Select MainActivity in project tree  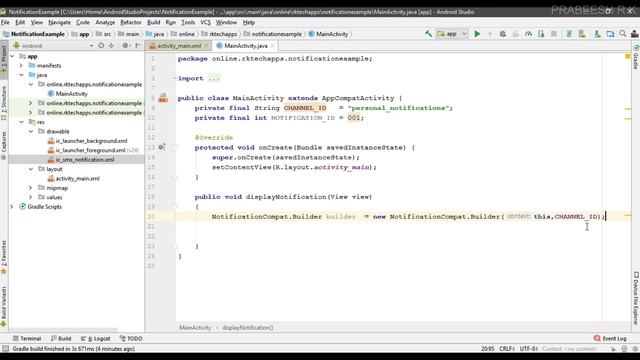pos(68,94)
